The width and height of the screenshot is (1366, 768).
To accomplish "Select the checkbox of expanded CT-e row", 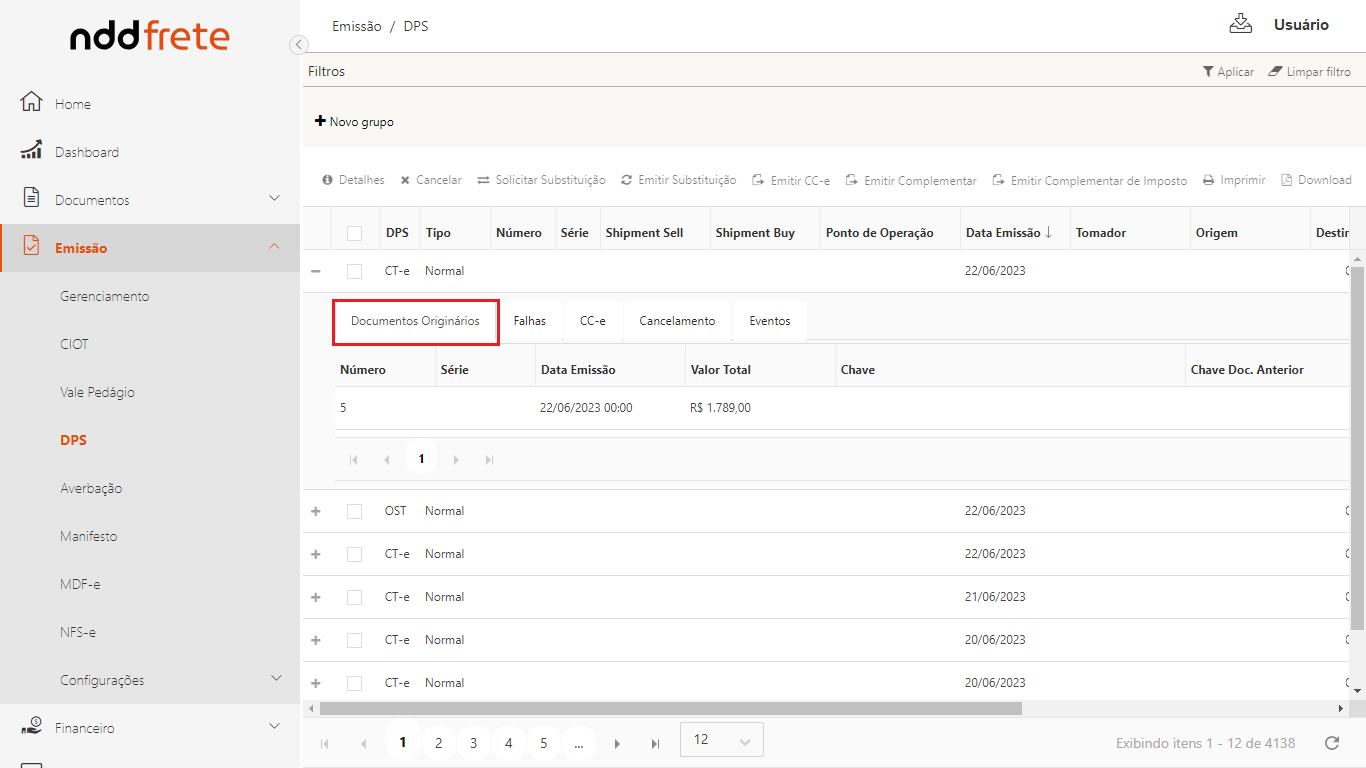I will tap(354, 271).
